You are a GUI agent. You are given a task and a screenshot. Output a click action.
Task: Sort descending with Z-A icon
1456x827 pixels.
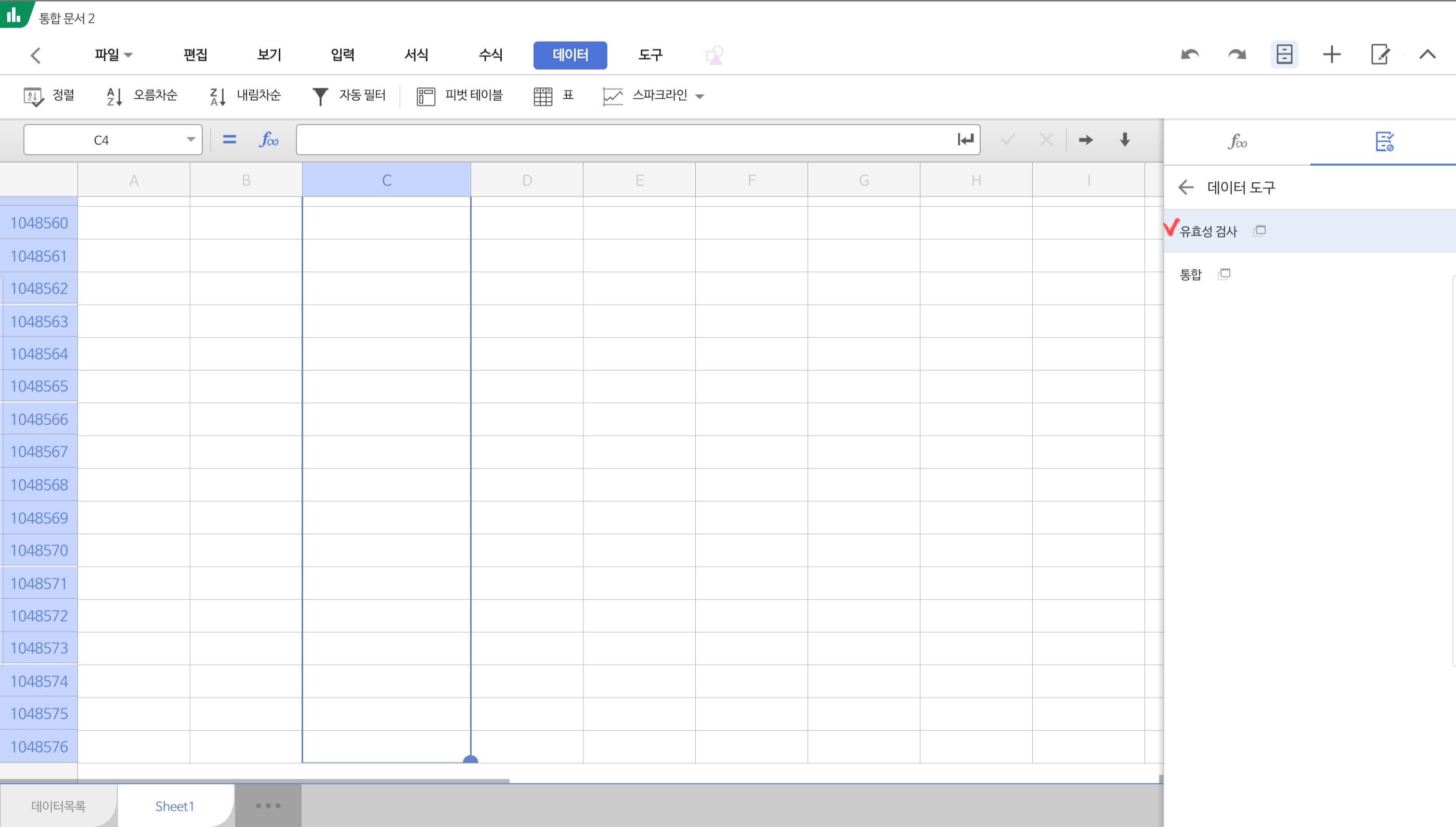(217, 96)
